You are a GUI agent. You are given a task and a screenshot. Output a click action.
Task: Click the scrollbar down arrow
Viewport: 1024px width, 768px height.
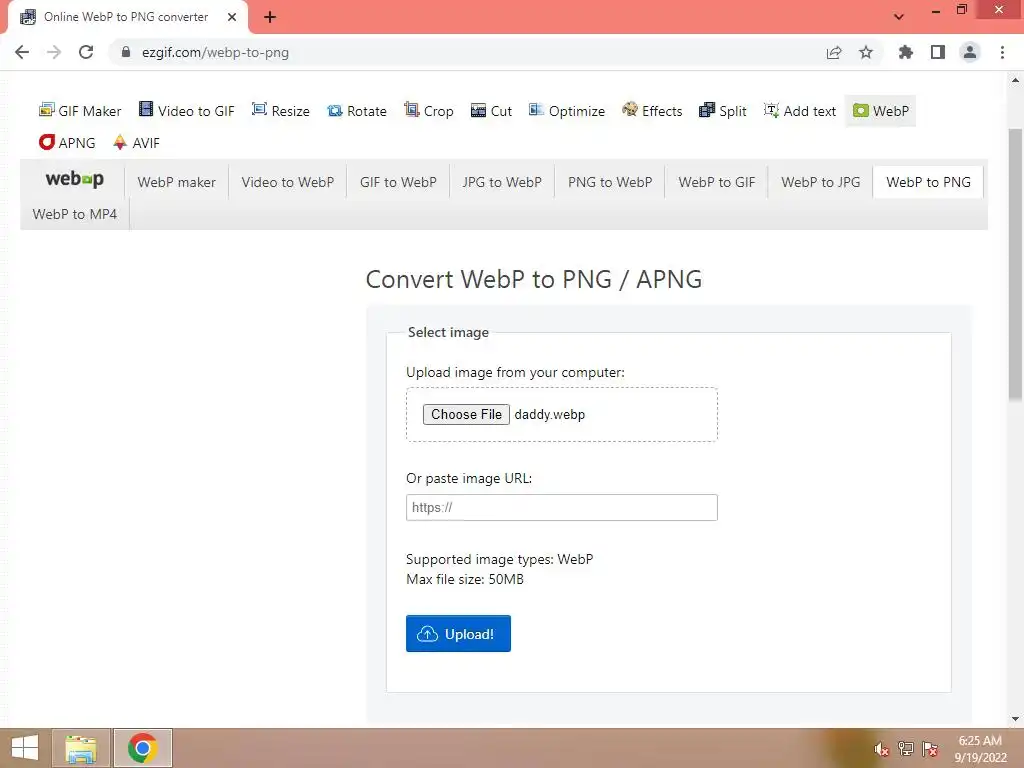[1015, 719]
